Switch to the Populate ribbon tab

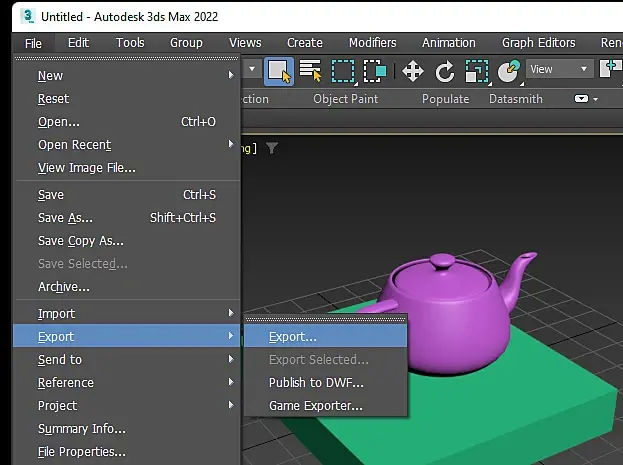click(445, 99)
